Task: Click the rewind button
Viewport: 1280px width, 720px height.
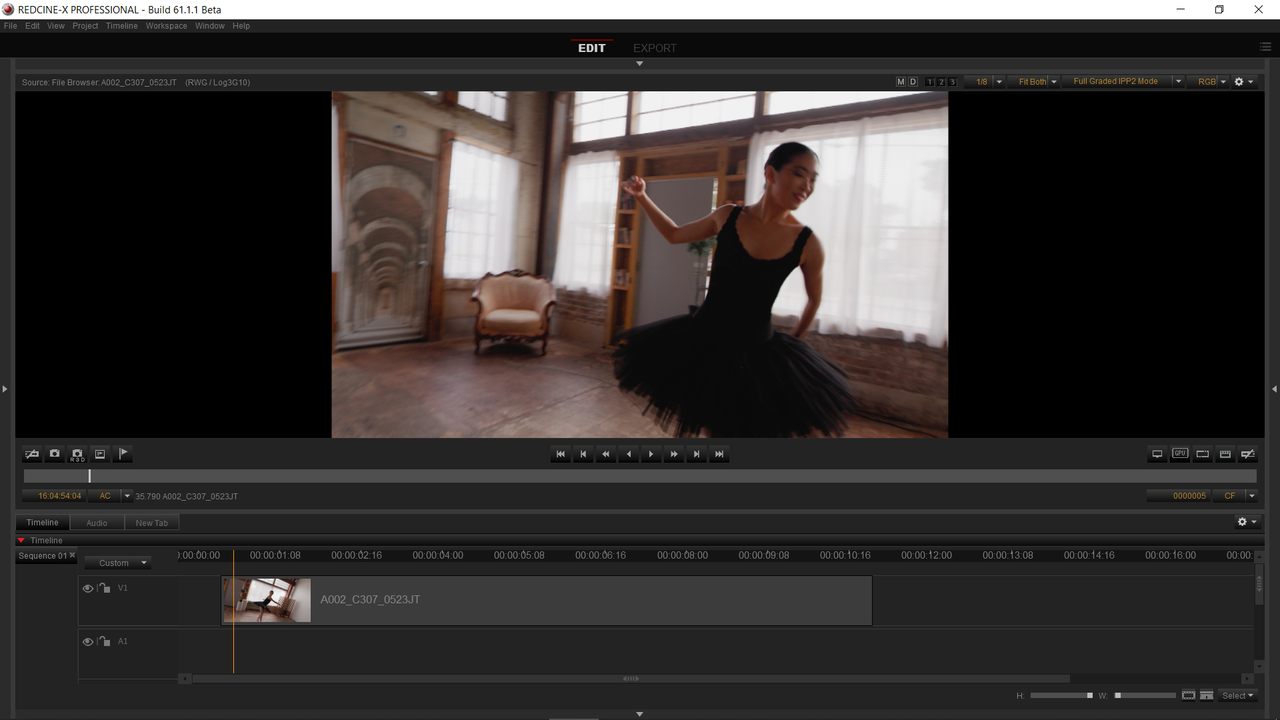Action: (x=606, y=454)
